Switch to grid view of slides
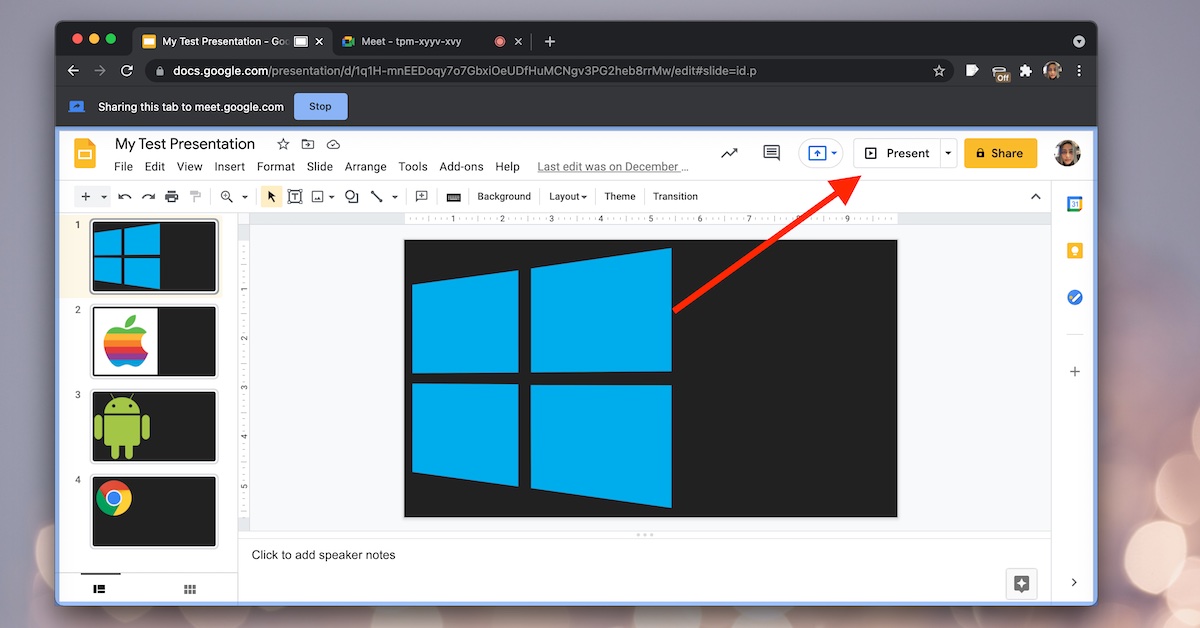The image size is (1200, 628). tap(189, 589)
